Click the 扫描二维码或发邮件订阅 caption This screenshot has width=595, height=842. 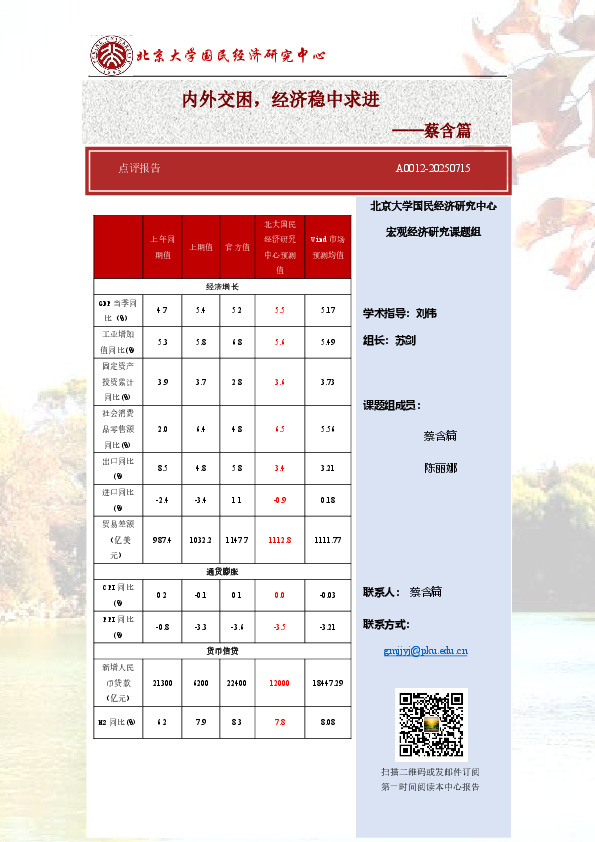coord(430,772)
